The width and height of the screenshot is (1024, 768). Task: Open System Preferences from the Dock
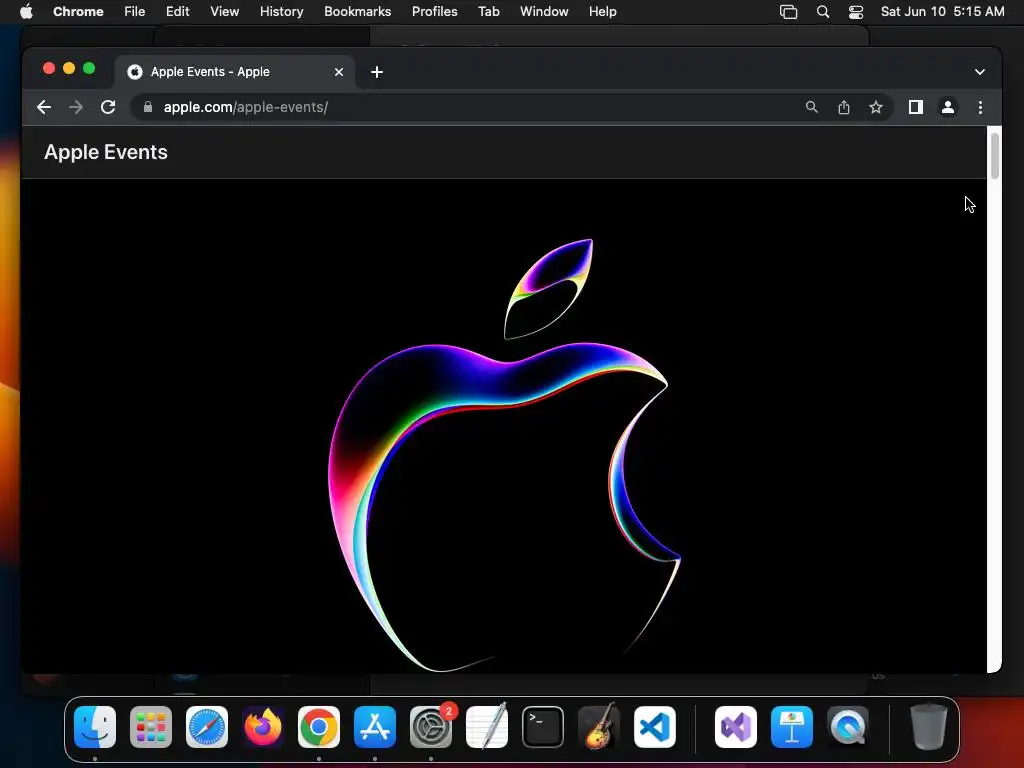point(431,727)
